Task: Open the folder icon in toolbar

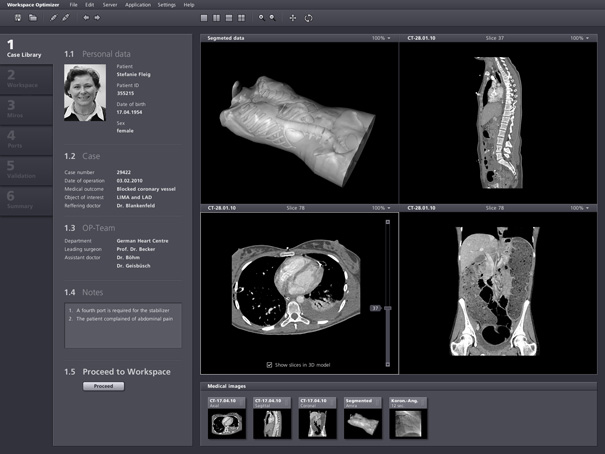Action: pyautogui.click(x=33, y=18)
